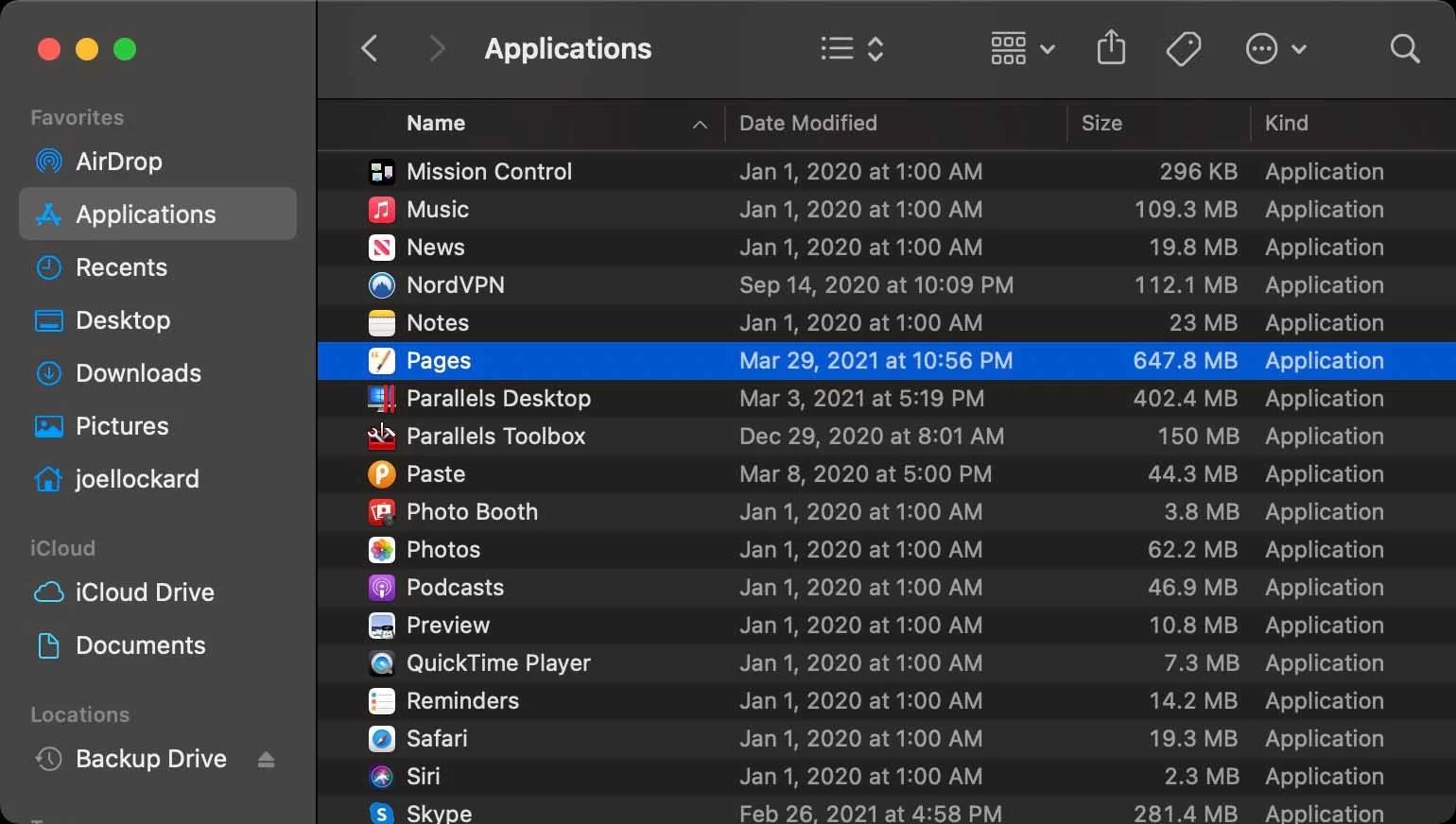Click the QuickTime Player app icon
The image size is (1456, 824).
coord(381,663)
